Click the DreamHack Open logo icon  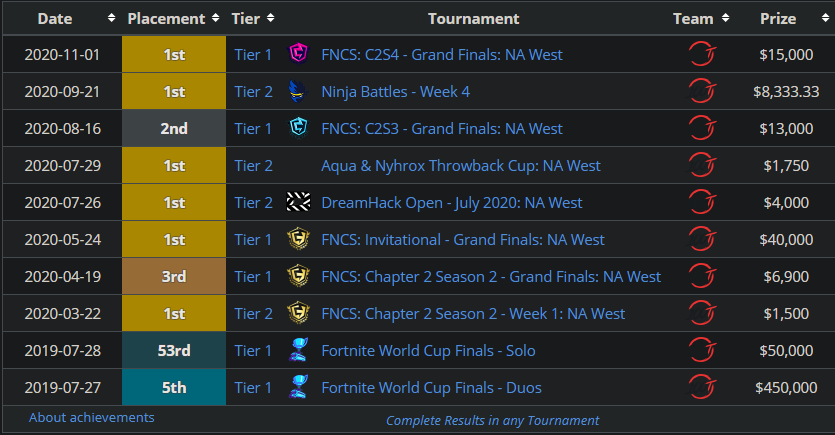[298, 202]
